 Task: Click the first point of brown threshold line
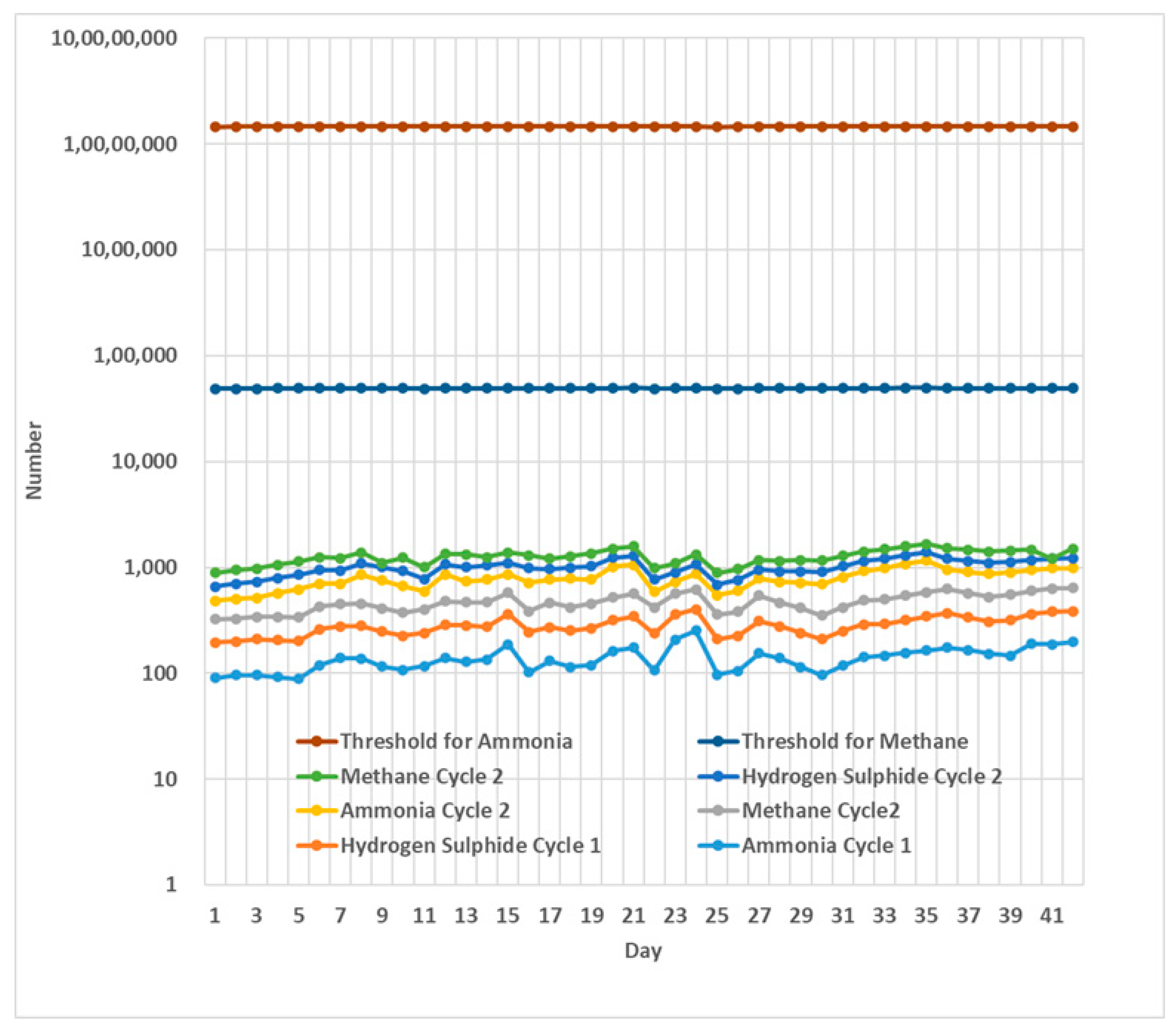[215, 127]
